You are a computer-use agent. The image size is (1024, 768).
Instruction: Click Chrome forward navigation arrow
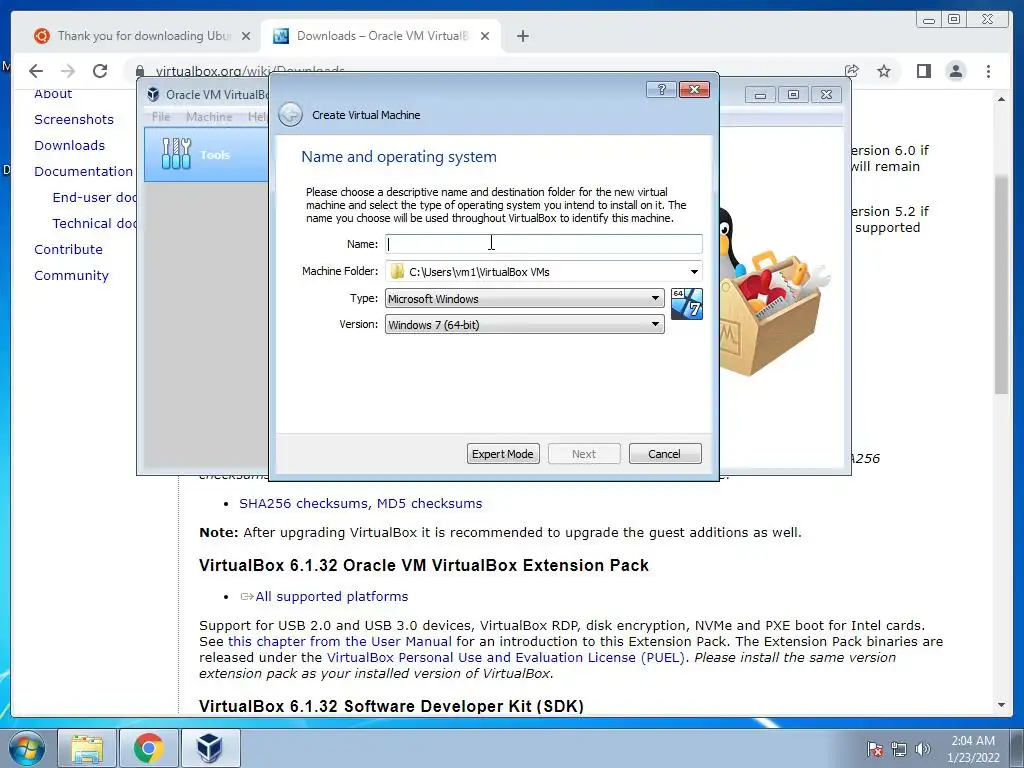68,71
